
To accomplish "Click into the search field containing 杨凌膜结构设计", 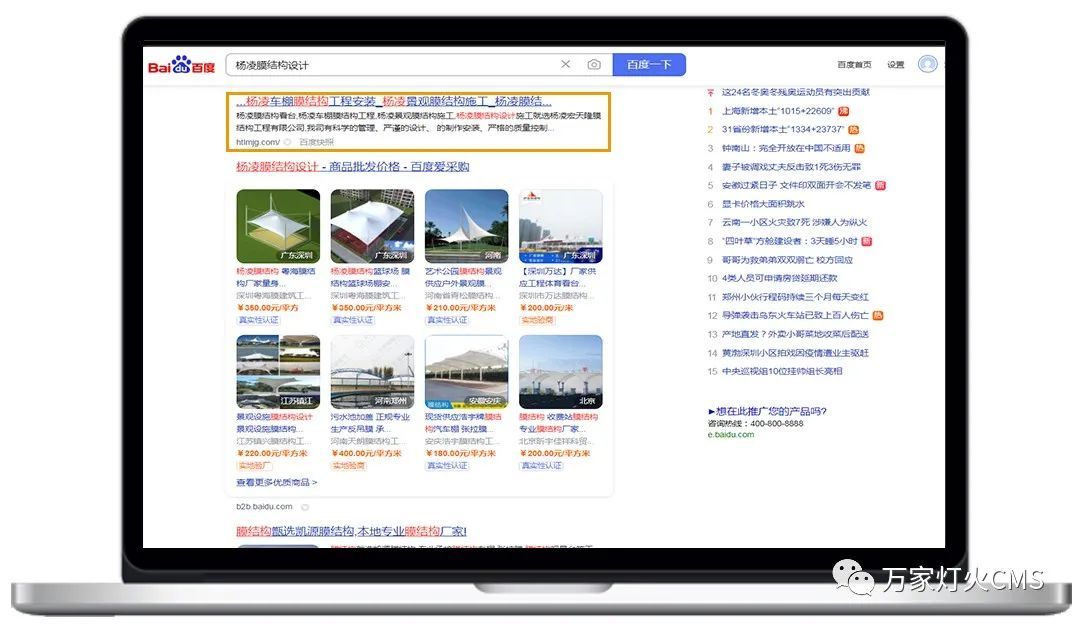I will click(390, 65).
